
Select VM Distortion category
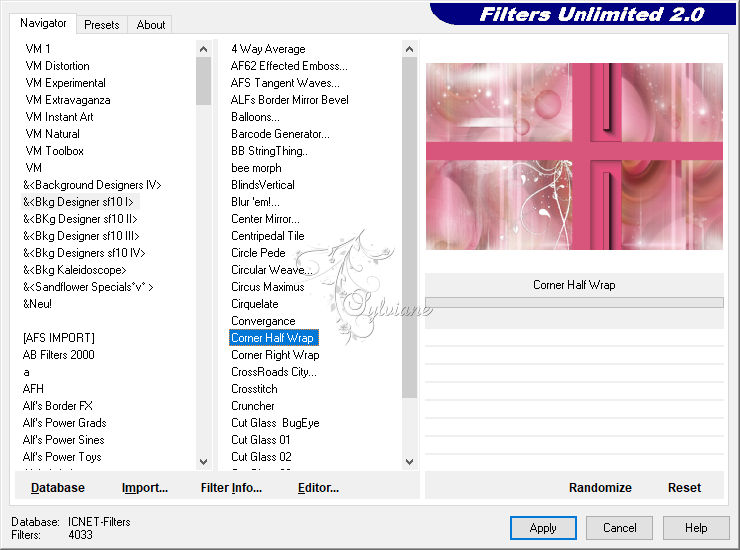click(x=58, y=66)
